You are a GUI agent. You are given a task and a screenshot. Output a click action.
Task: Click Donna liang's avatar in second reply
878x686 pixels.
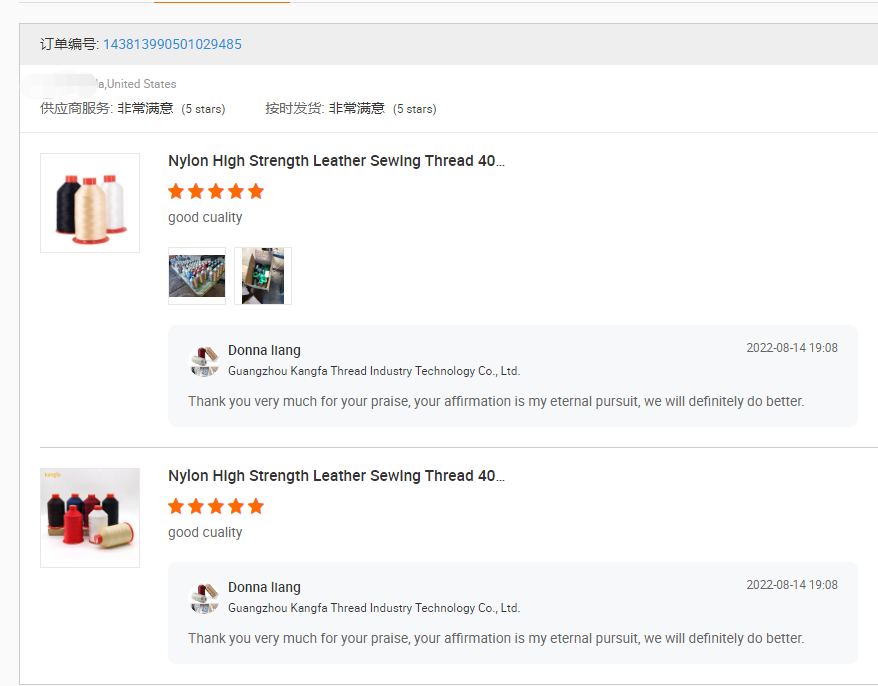pos(204,598)
